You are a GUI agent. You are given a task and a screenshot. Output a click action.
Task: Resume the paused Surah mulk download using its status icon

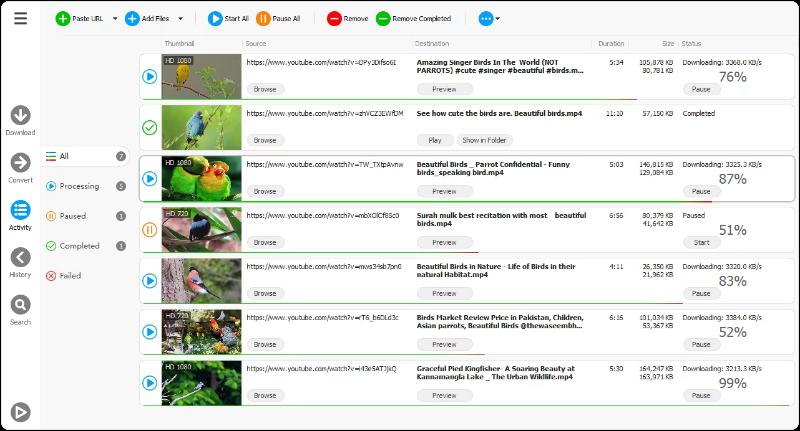pos(150,230)
